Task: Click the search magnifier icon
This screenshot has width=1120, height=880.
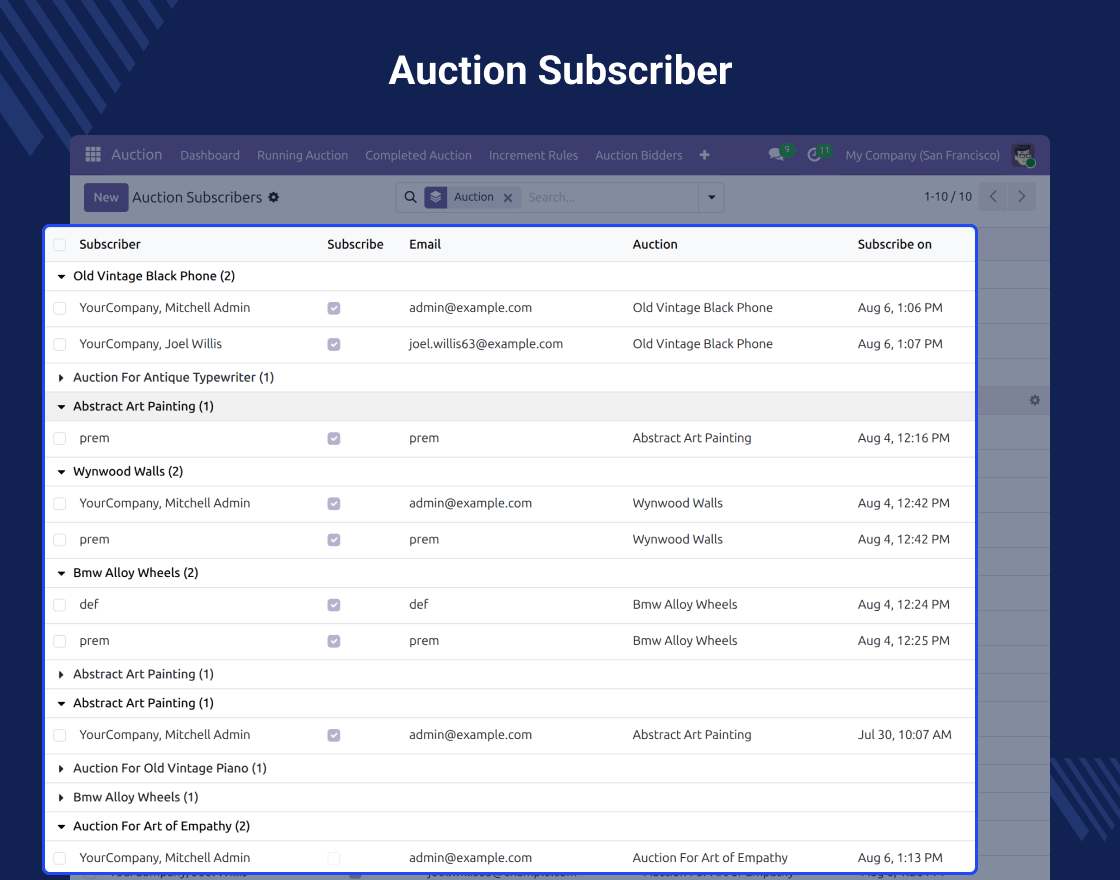Action: click(x=411, y=197)
